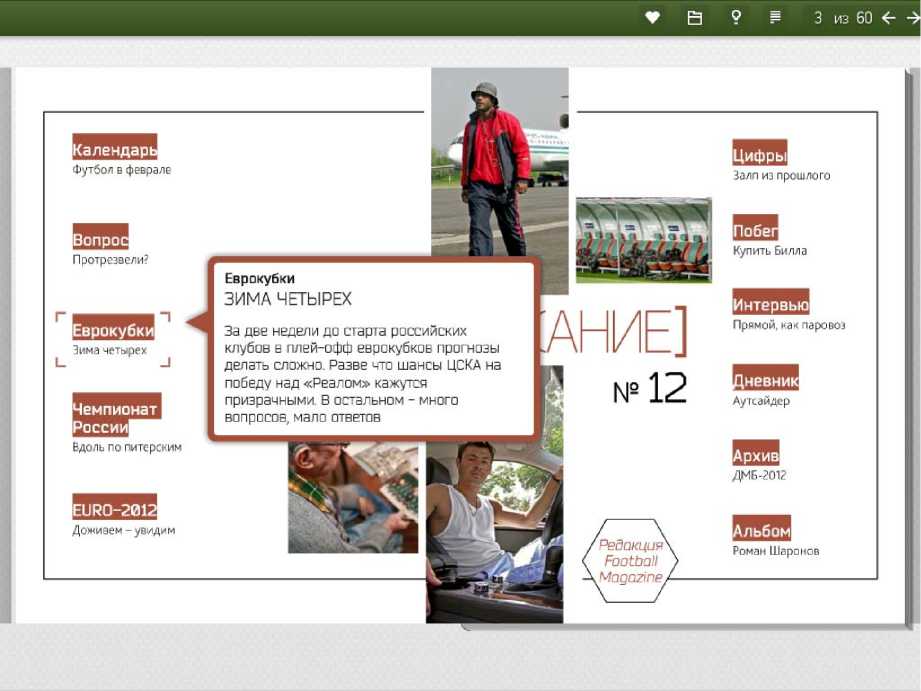This screenshot has height=691, width=921.
Task: Click the issue number "№ 12"
Action: tap(650, 389)
